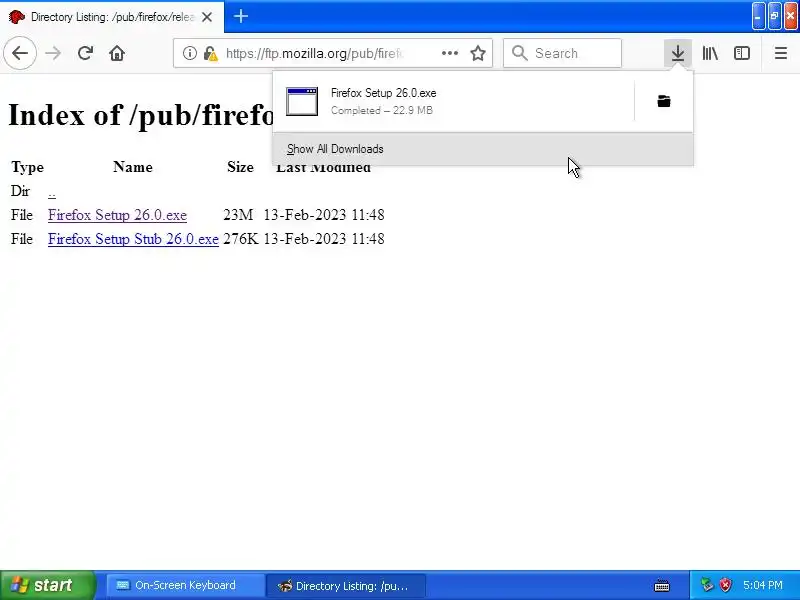Open the Library bookshelf icon
The height and width of the screenshot is (600, 800).
click(x=710, y=53)
